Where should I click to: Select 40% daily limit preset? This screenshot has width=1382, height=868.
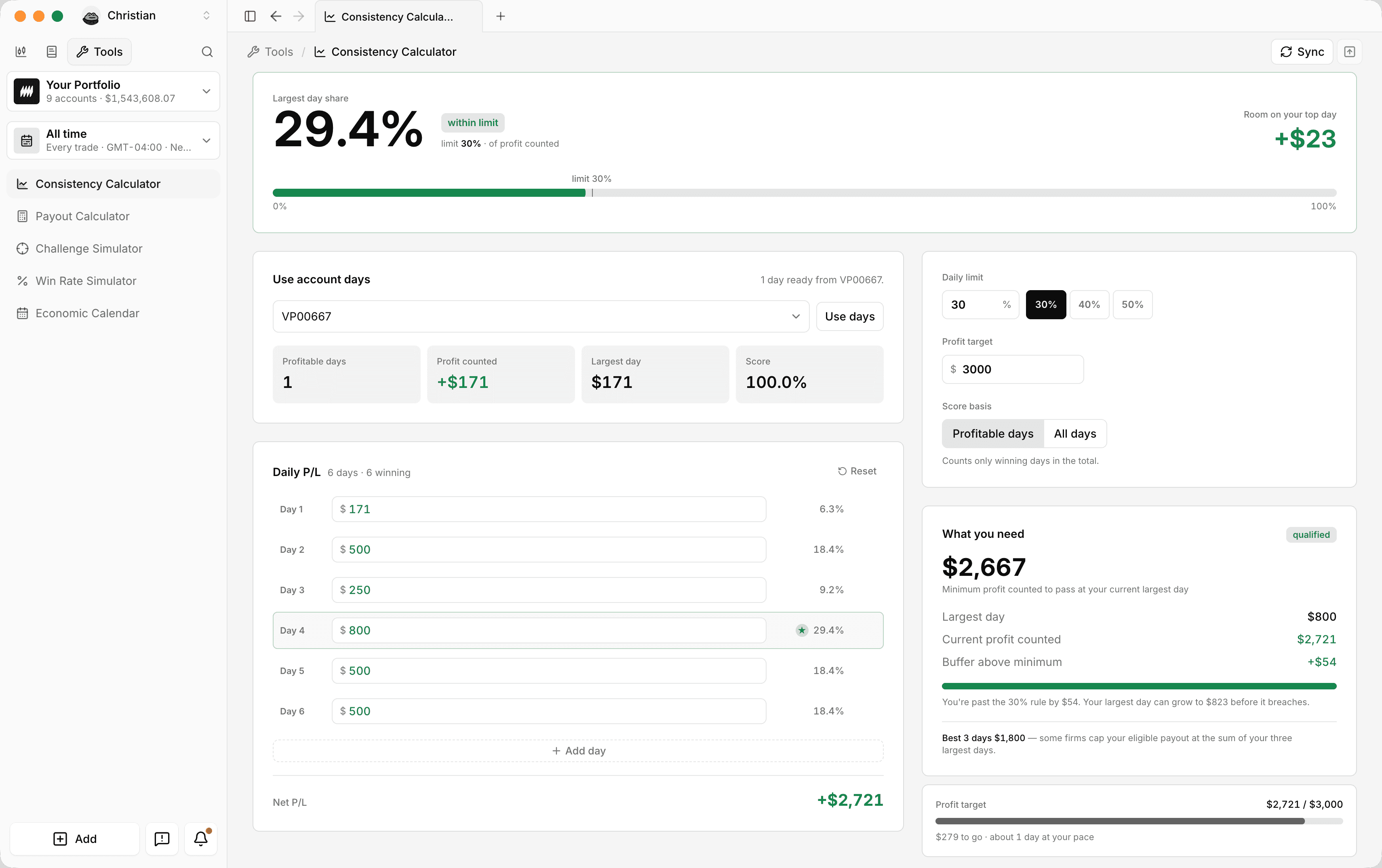pos(1089,304)
